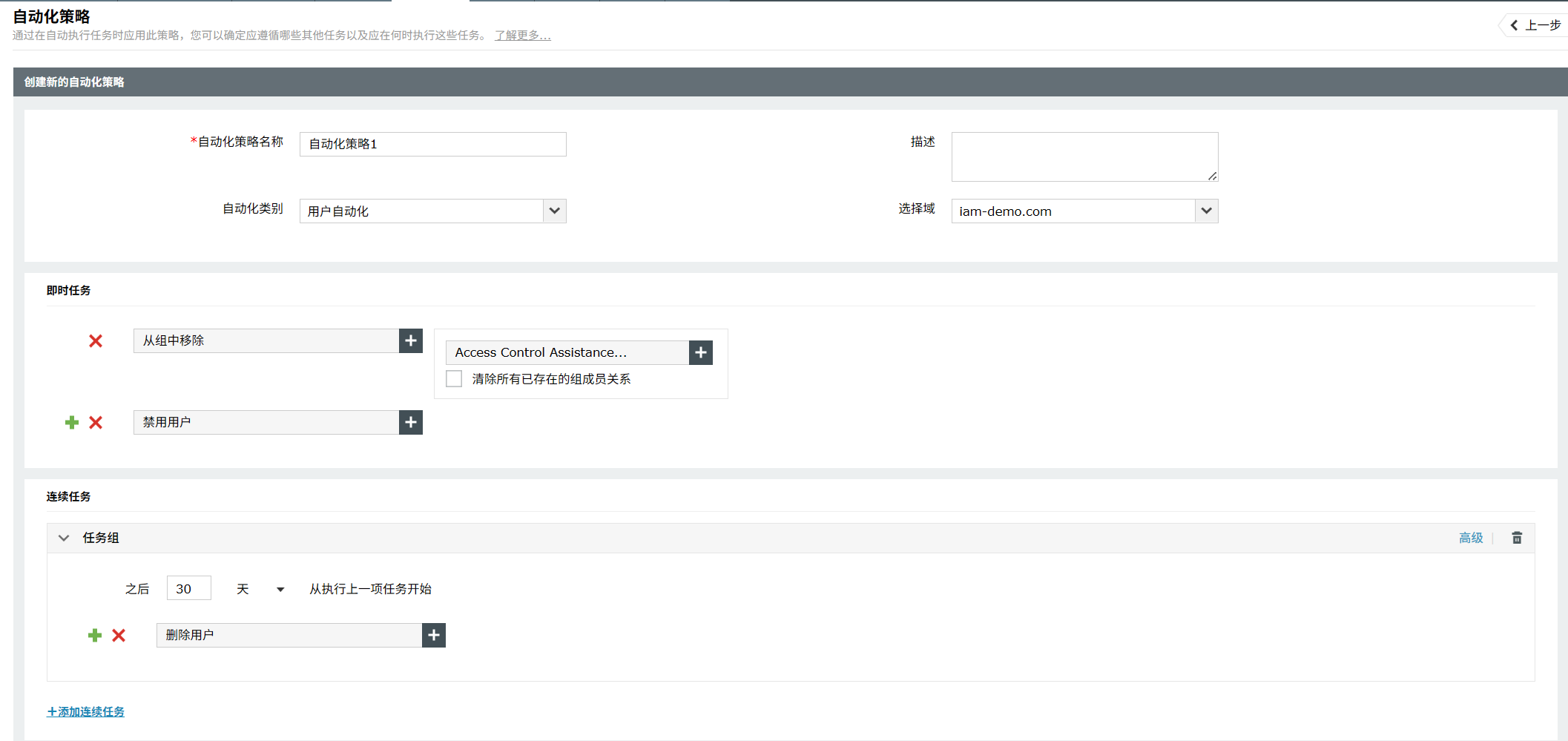Delete task group with trash icon
Screen dimensions: 1568x741
(1517, 538)
